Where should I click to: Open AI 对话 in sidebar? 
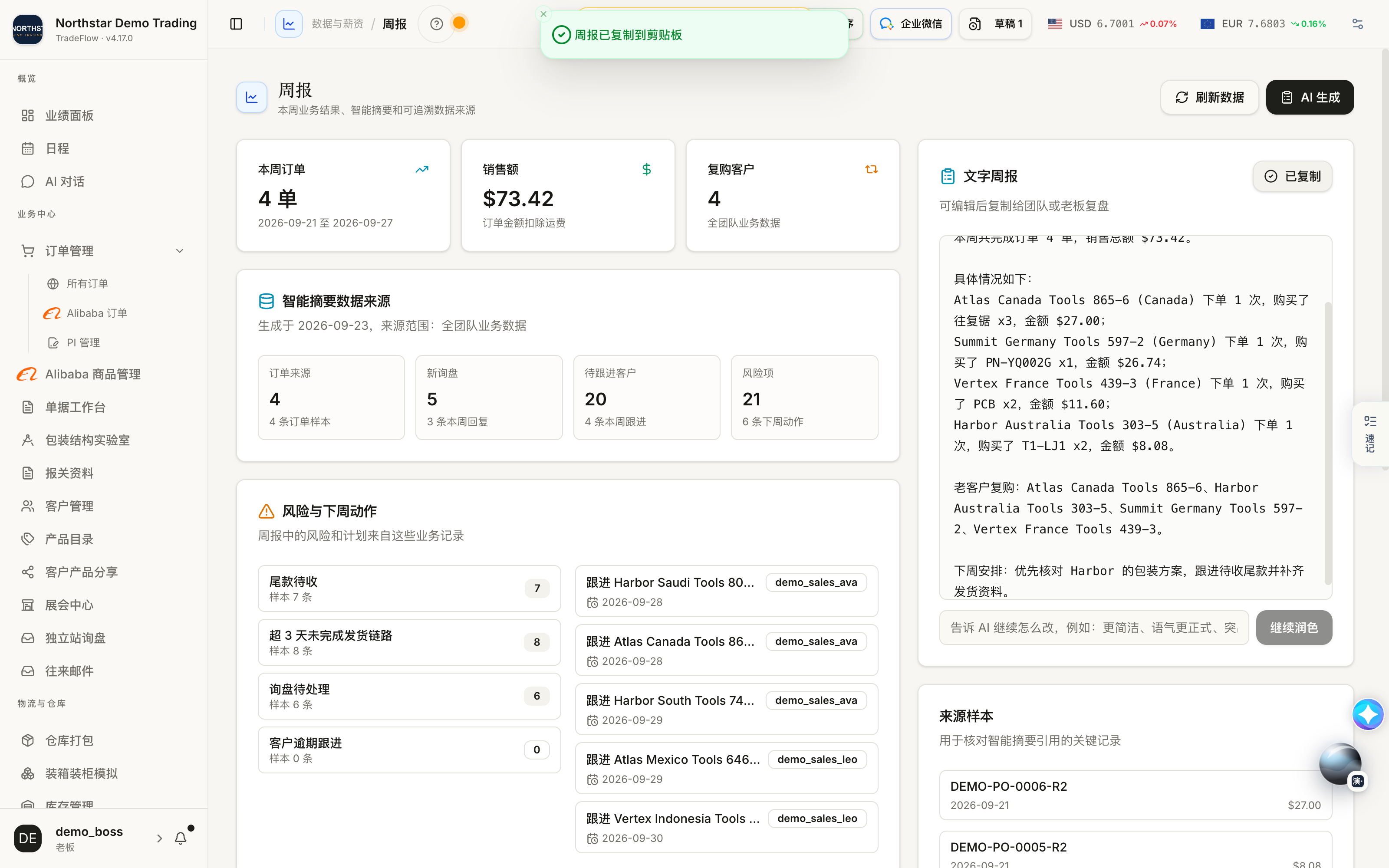(103, 181)
